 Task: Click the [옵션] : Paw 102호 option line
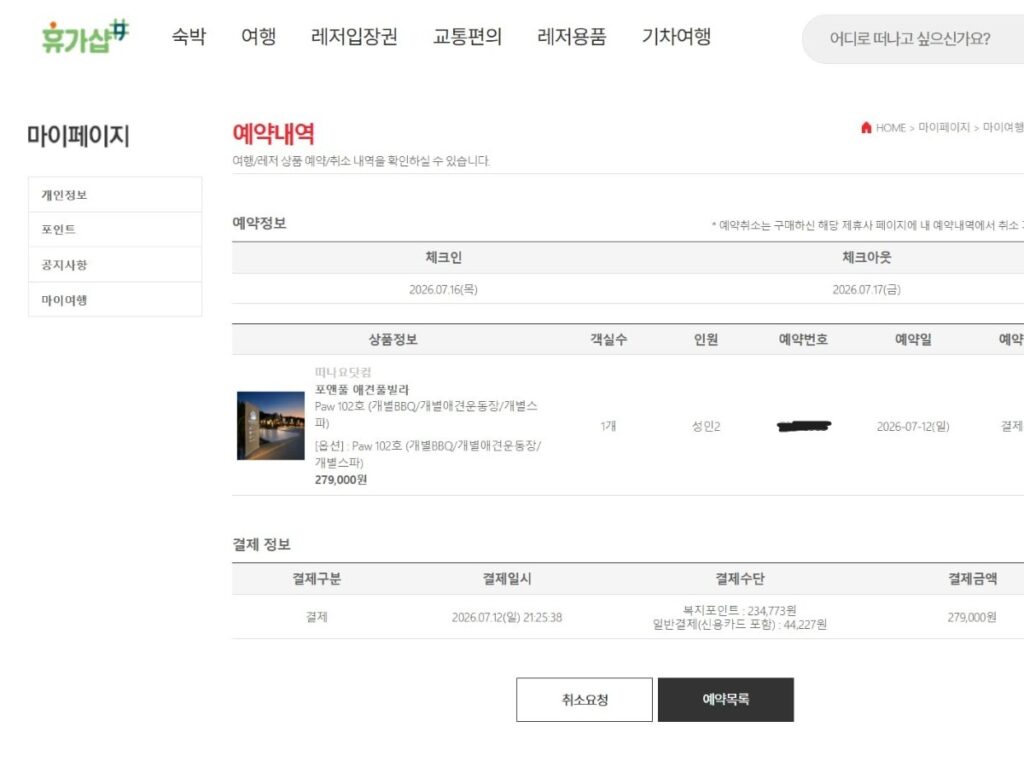(428, 454)
